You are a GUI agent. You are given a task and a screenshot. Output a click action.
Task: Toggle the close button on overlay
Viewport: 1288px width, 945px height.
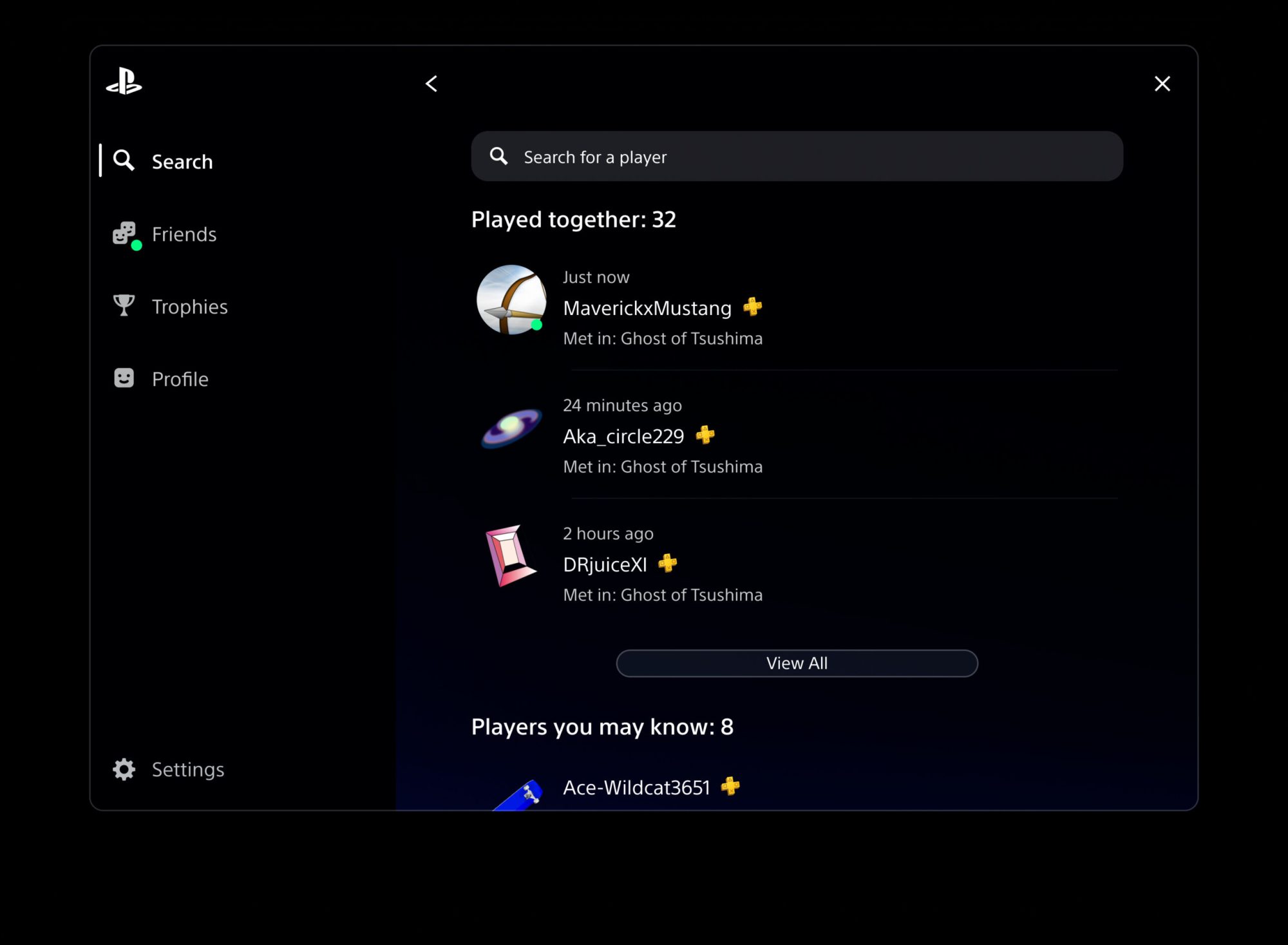click(x=1162, y=83)
